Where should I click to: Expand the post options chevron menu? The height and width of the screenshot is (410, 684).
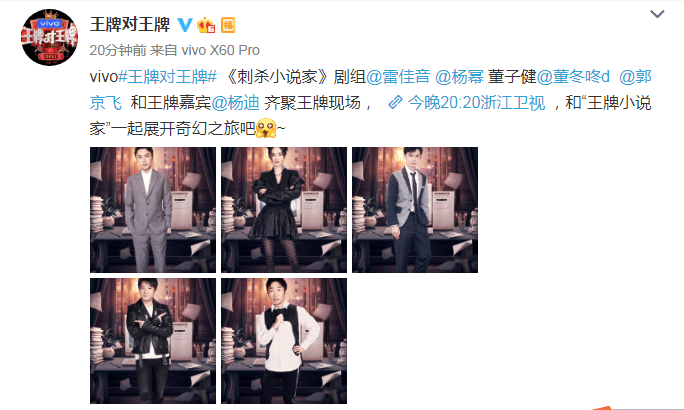coord(657,14)
